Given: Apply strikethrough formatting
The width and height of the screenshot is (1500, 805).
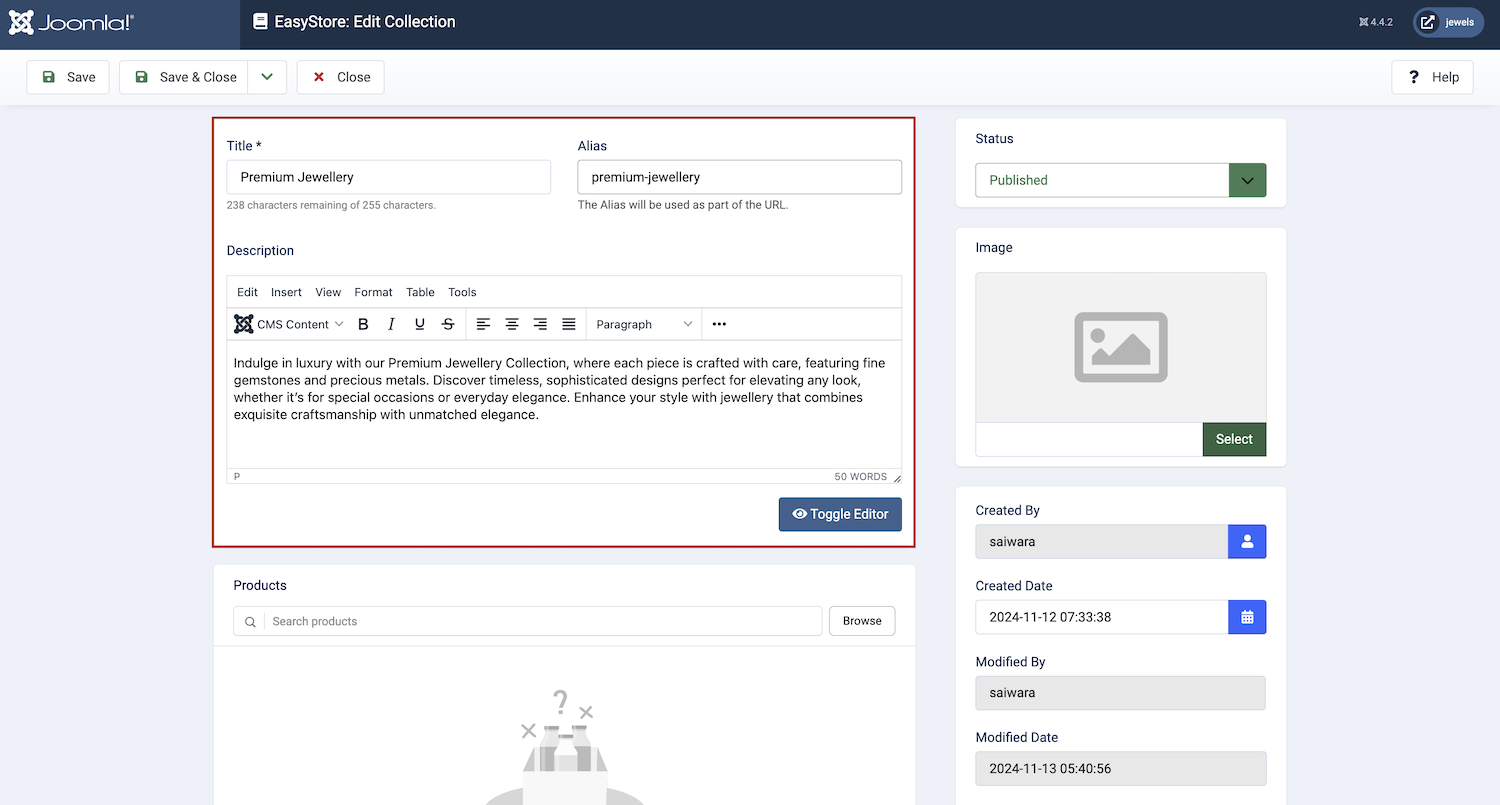Looking at the screenshot, I should point(448,324).
